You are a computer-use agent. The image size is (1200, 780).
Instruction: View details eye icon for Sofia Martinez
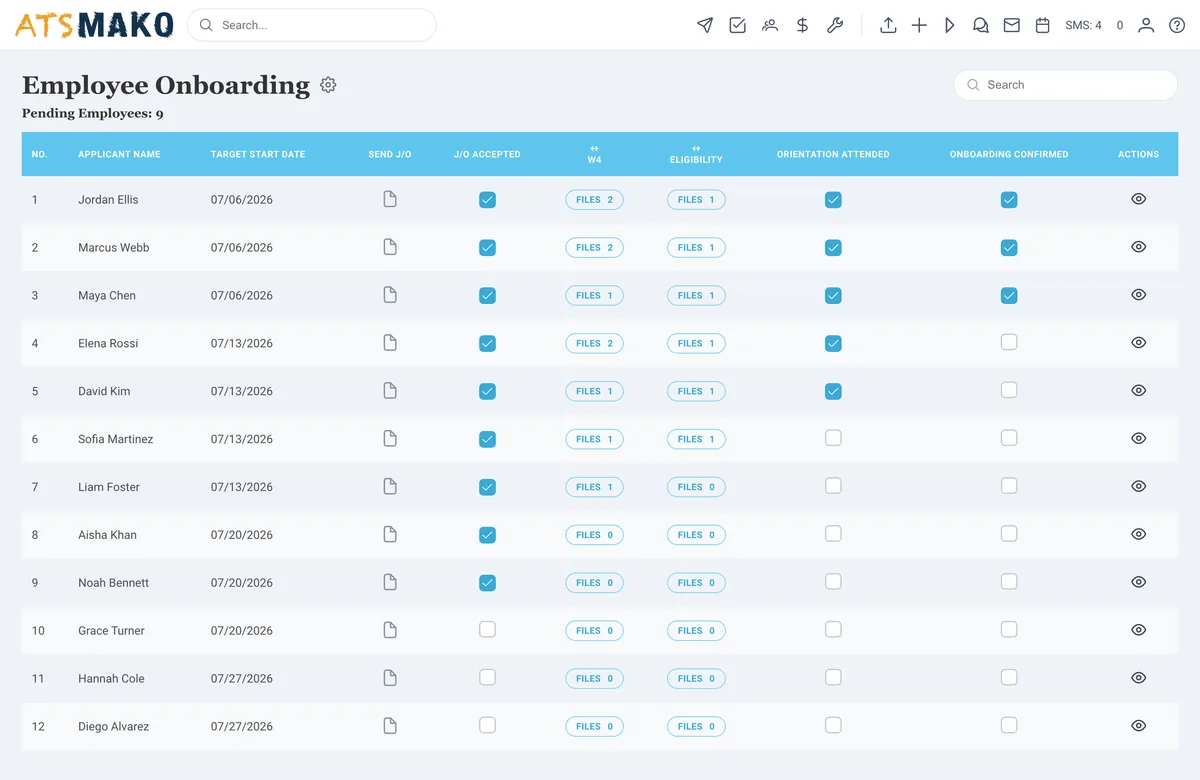[1138, 438]
